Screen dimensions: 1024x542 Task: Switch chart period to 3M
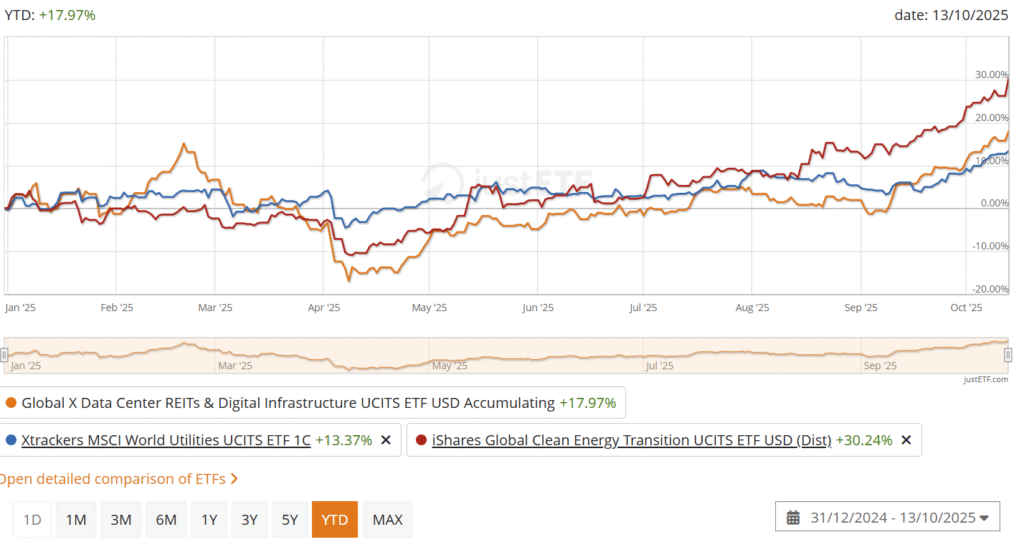click(x=121, y=520)
